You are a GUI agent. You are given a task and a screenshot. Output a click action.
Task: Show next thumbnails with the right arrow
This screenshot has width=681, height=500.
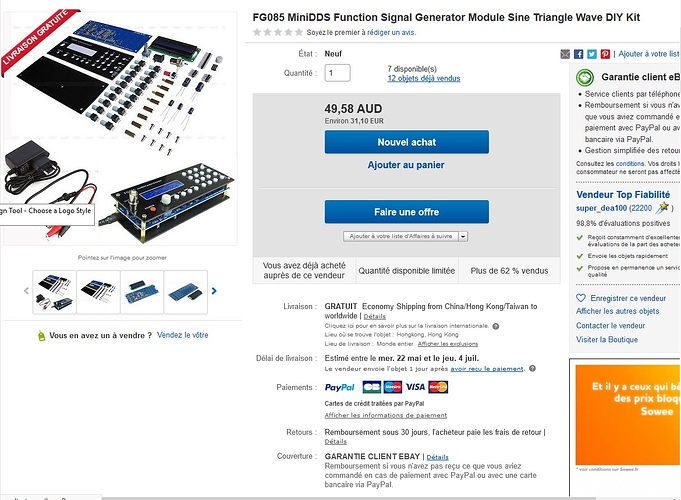pyautogui.click(x=214, y=291)
